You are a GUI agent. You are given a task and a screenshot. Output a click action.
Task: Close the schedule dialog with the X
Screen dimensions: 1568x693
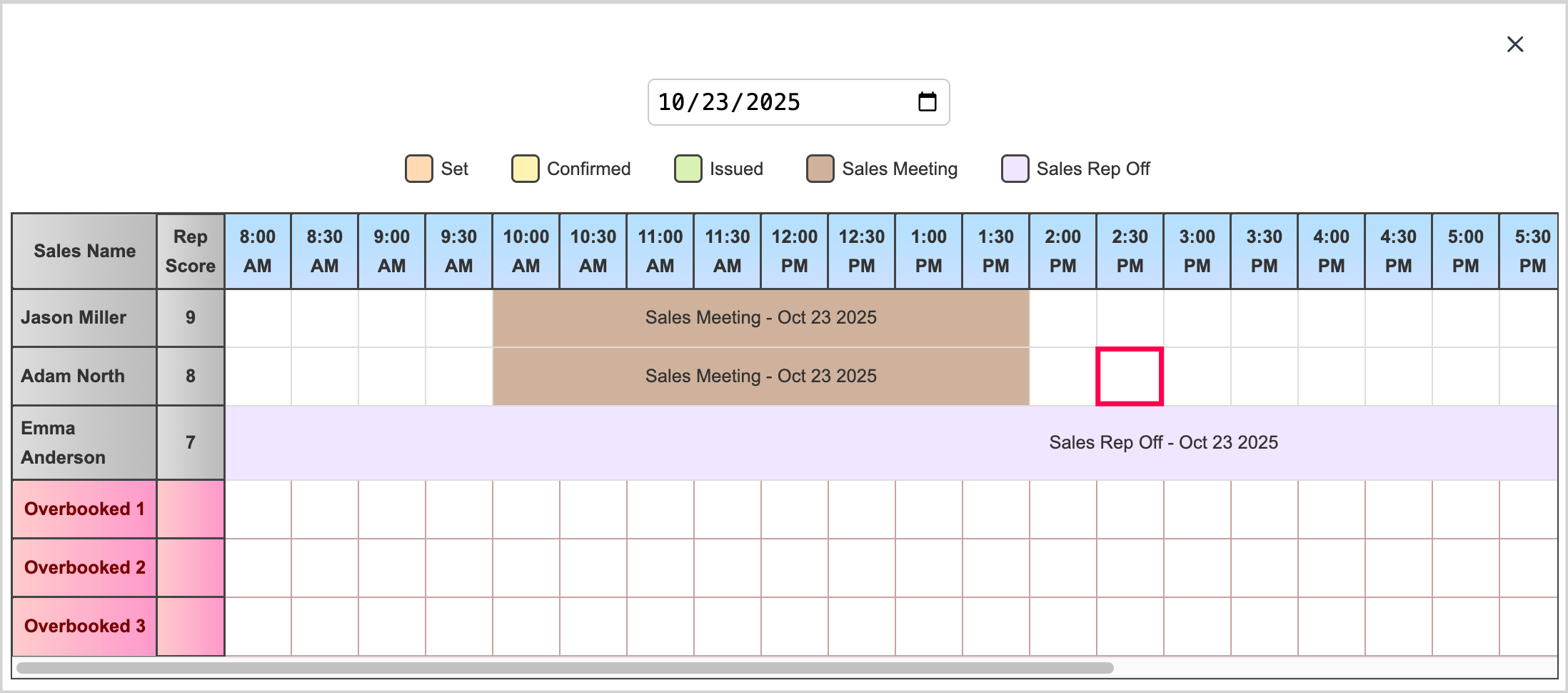pos(1514,44)
